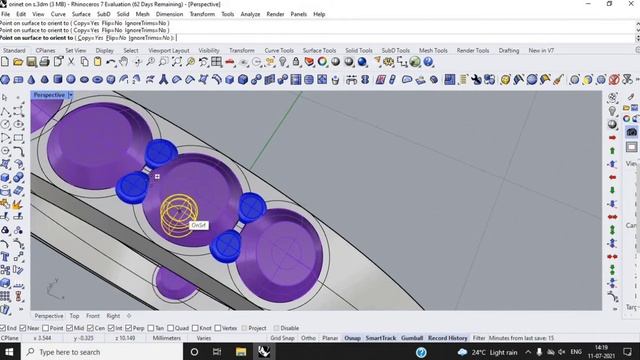This screenshot has width=640, height=360.
Task: Click the New file icon
Action: pos(5,62)
